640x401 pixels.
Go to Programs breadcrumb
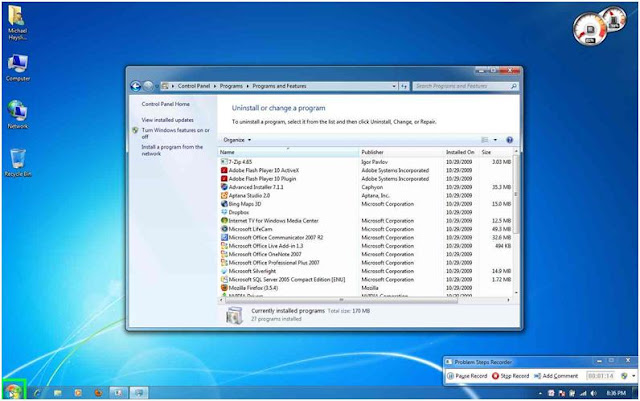[x=231, y=86]
